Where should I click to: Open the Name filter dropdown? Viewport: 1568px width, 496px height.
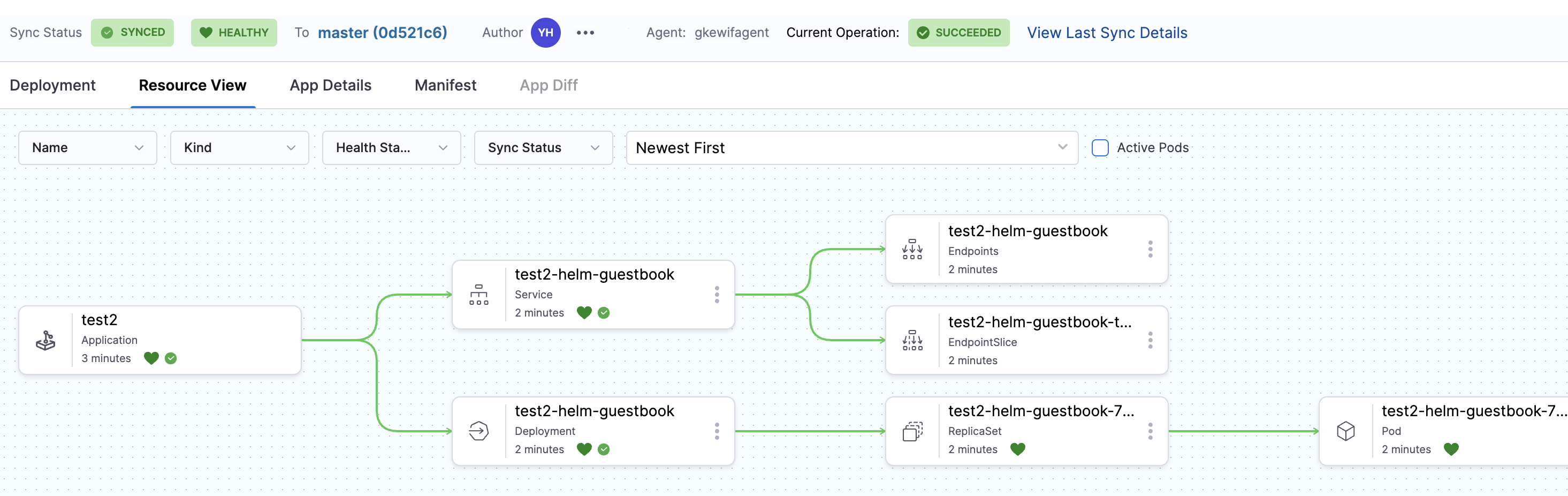pos(88,148)
